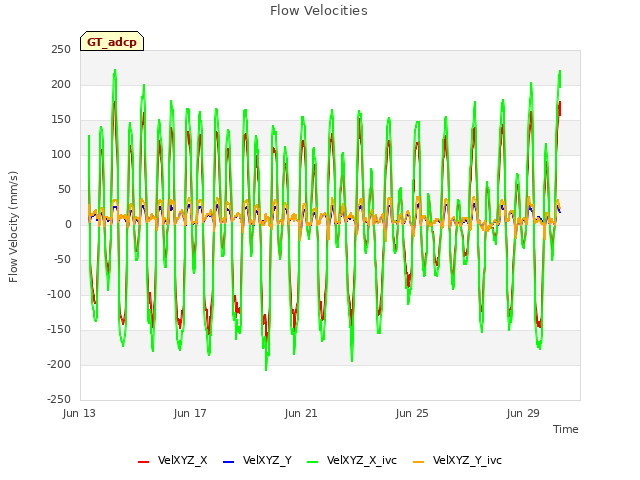Image resolution: width=640 pixels, height=480 pixels.
Task: Click blue VelXYZ_Y legend color marker
Action: coord(229,462)
